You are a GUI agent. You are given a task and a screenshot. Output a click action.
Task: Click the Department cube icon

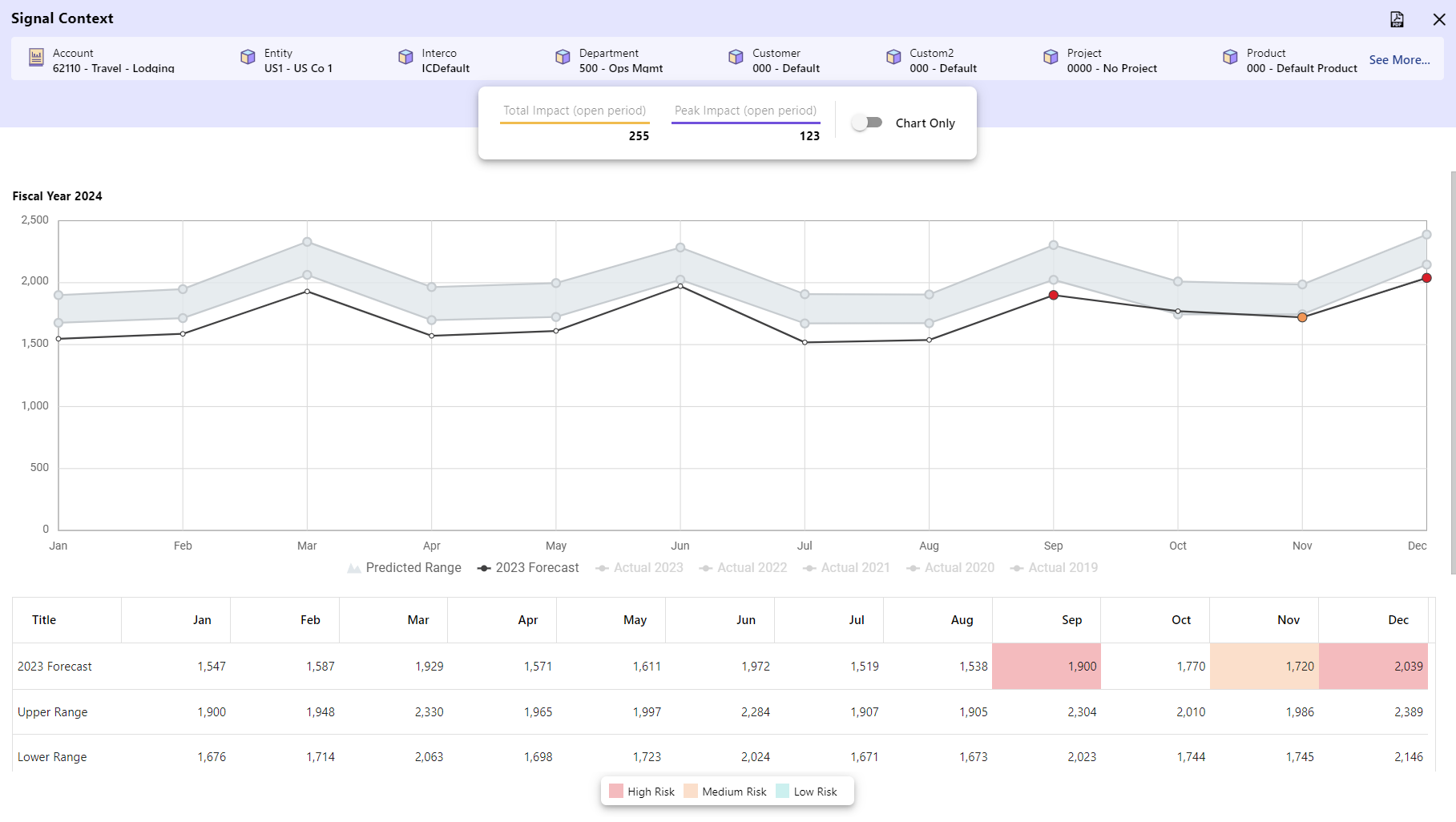click(563, 57)
